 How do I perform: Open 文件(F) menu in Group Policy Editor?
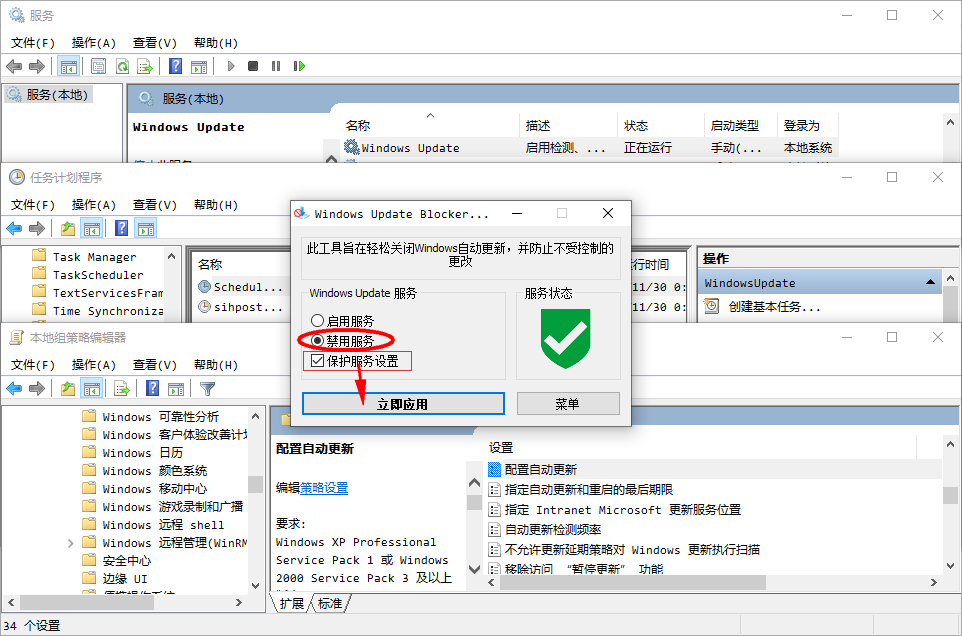33,365
